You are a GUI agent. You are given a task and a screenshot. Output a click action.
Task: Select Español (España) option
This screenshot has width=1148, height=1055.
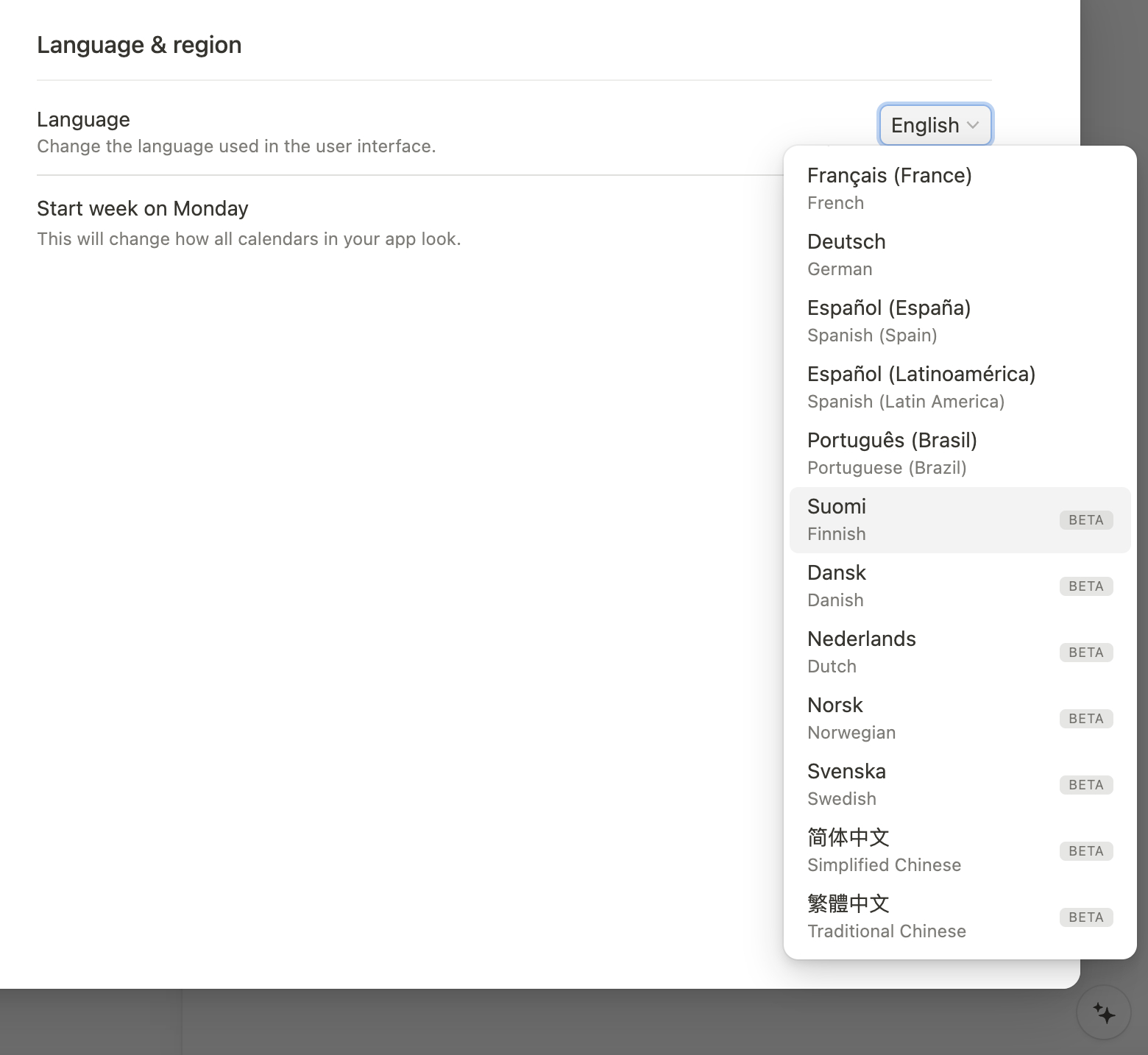coord(960,321)
